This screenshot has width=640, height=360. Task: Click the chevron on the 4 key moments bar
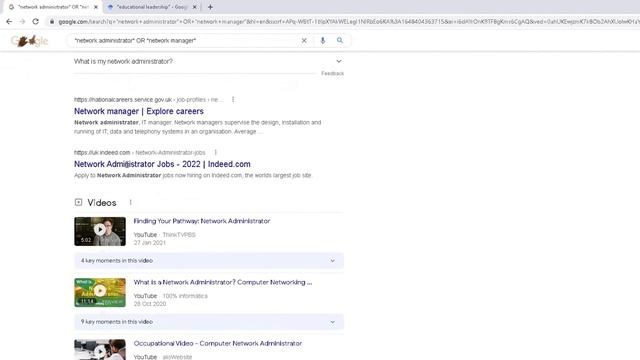click(x=333, y=260)
